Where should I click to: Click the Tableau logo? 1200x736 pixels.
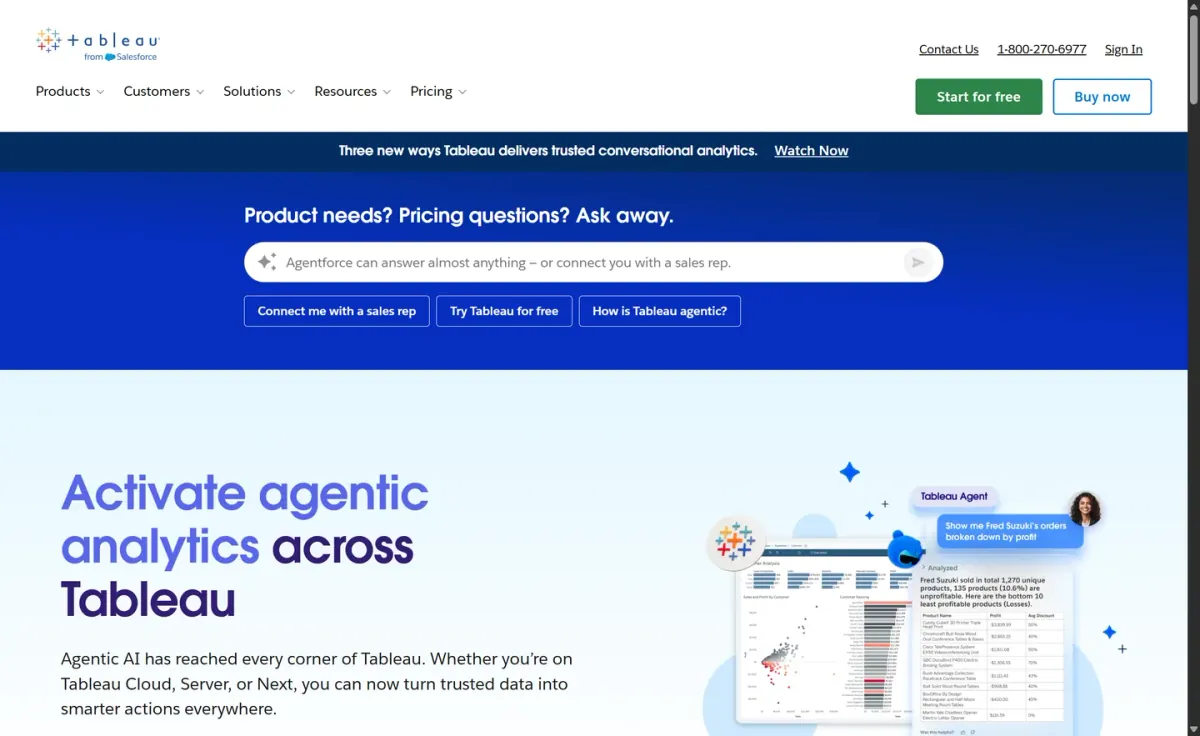[x=97, y=44]
